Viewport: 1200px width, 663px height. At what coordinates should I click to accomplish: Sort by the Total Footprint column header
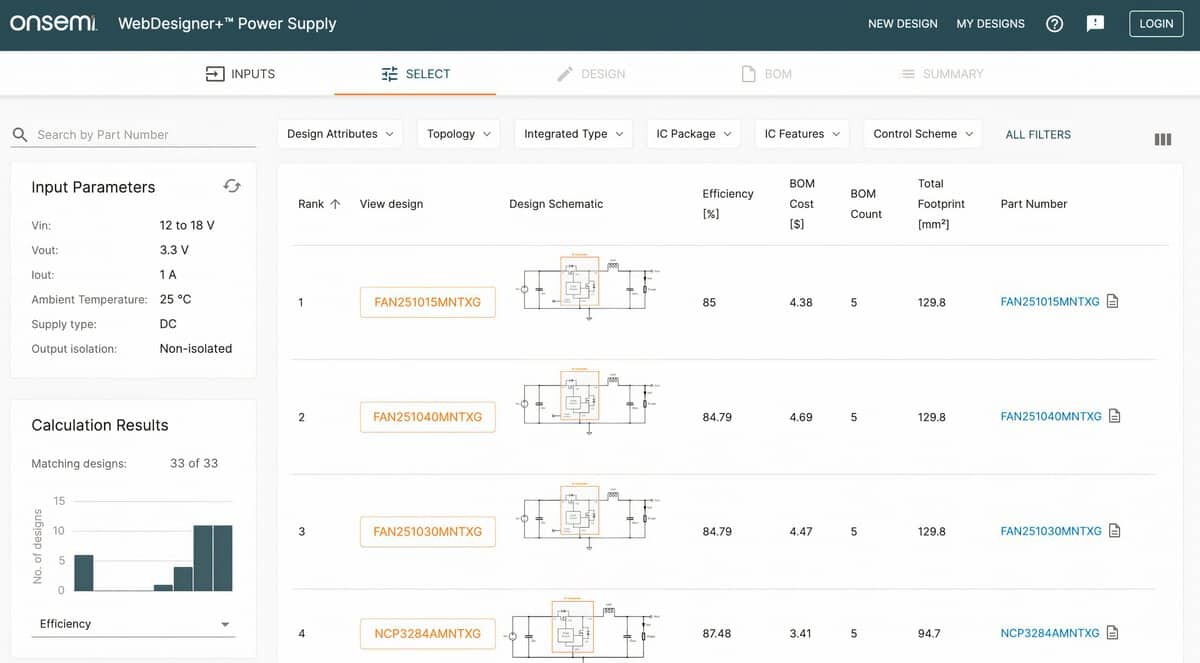tap(942, 204)
